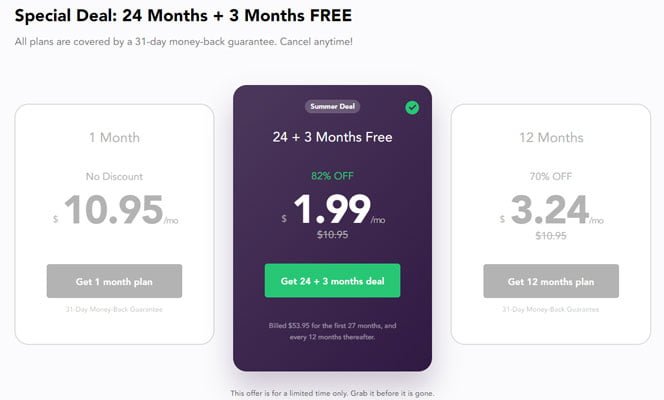Click the money-back guarantee text under 12 months plan
664x400 pixels.
(x=551, y=309)
